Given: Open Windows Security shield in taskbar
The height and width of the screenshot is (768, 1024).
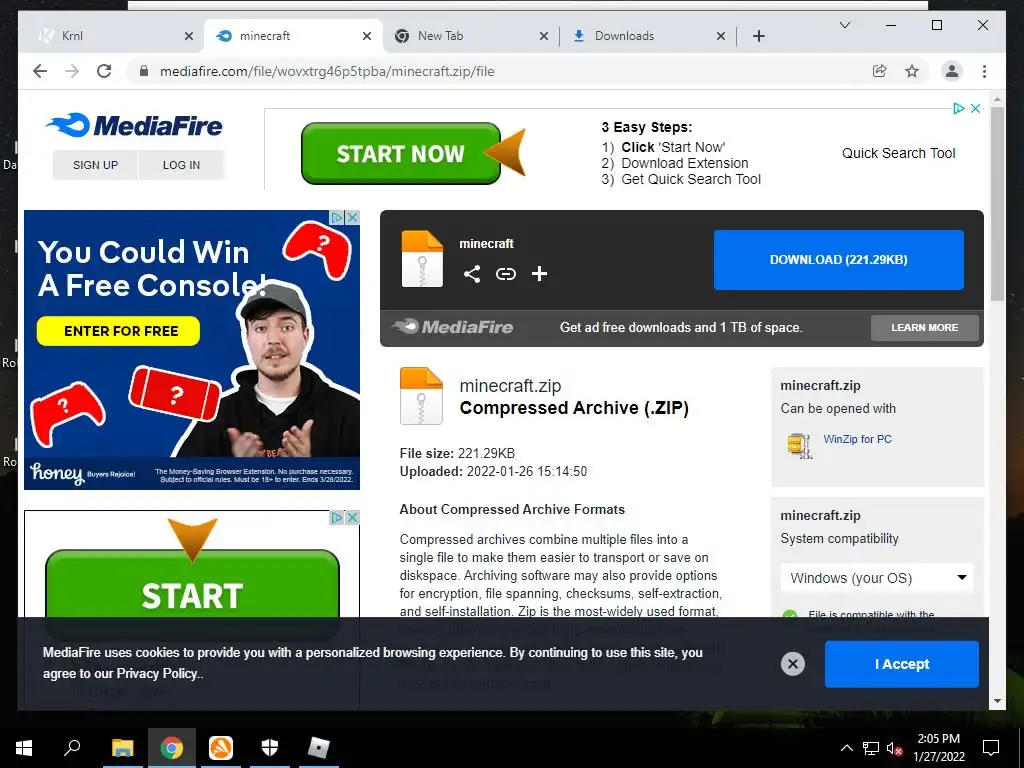Looking at the screenshot, I should click(x=270, y=748).
